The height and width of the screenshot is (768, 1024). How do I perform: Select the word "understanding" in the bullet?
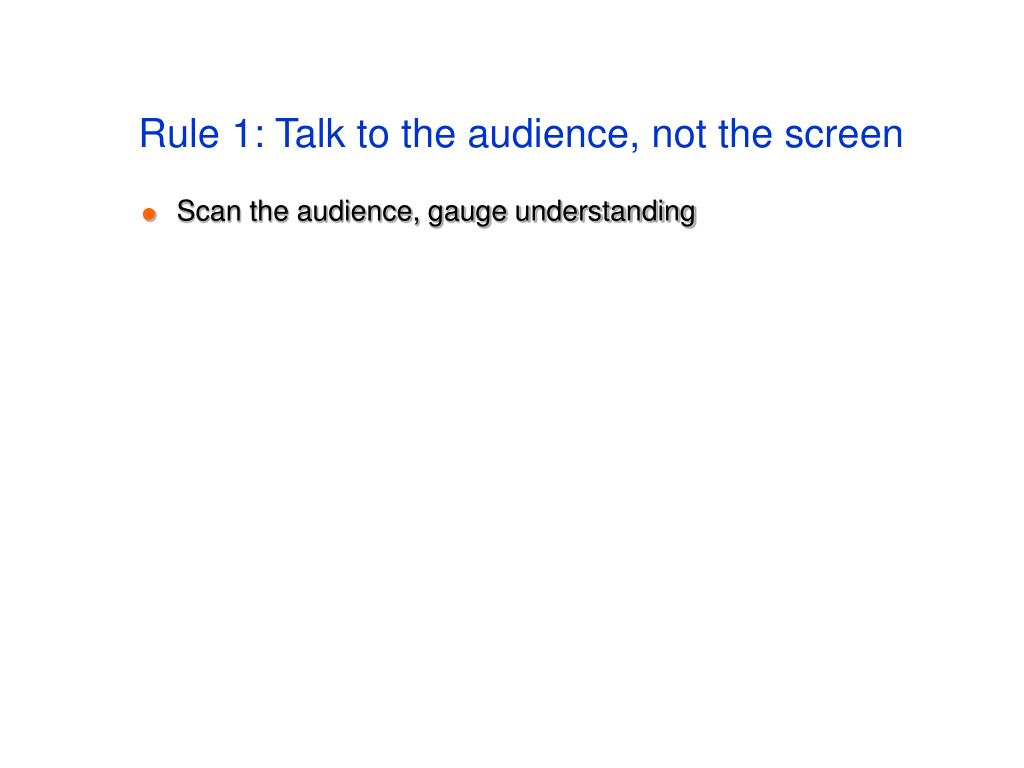pos(606,213)
